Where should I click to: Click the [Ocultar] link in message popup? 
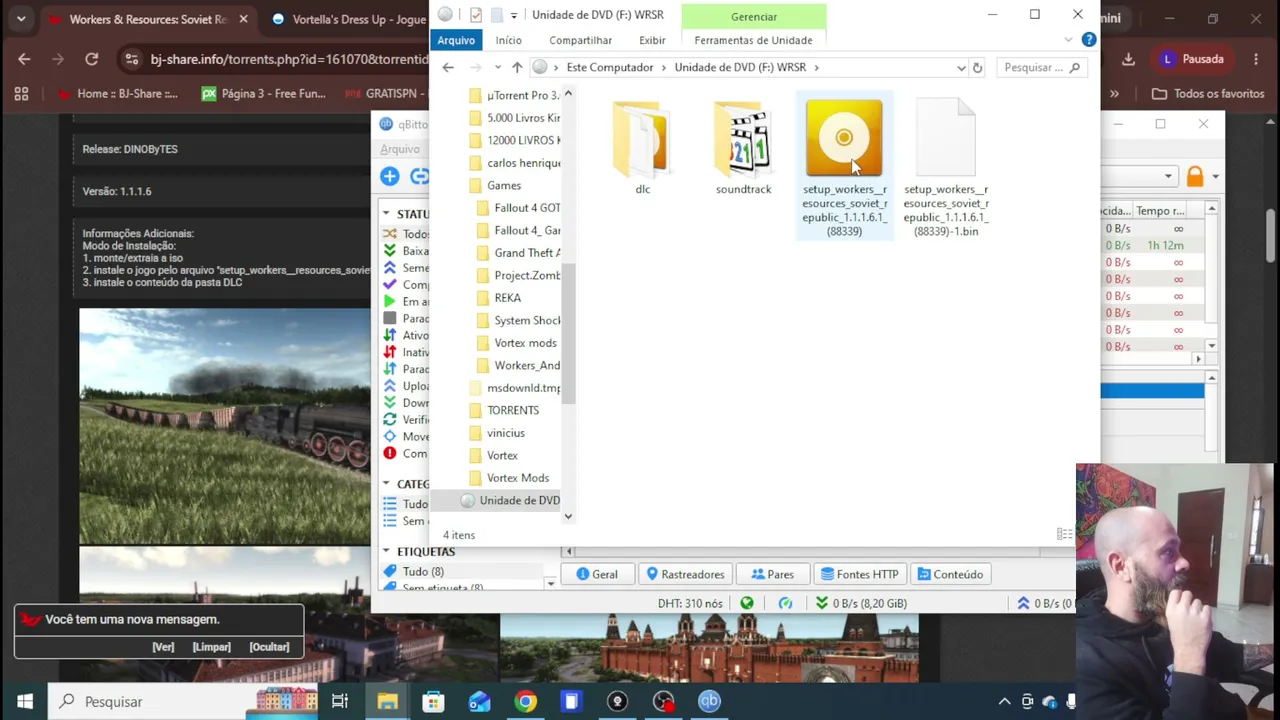(x=269, y=647)
